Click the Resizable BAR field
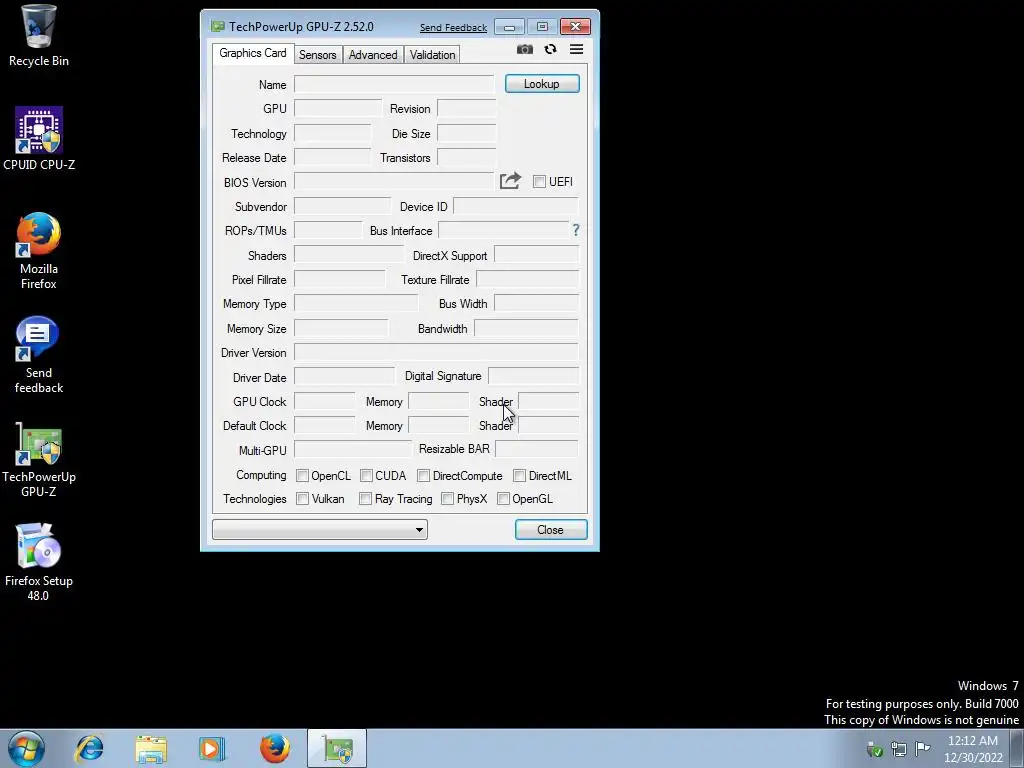The image size is (1024, 768). click(537, 449)
